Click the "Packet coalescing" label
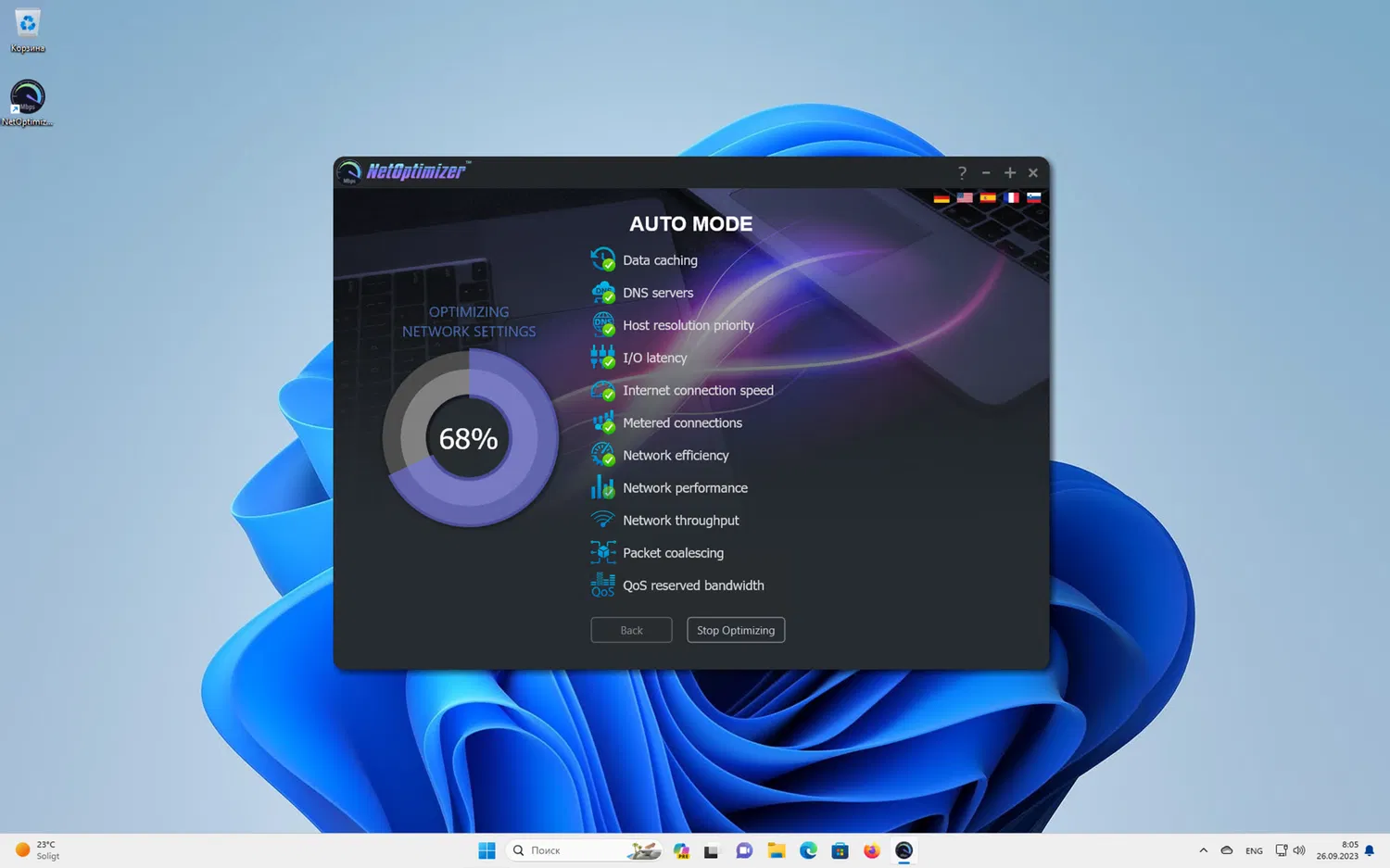Screen dimensions: 1390x868 (x=673, y=553)
